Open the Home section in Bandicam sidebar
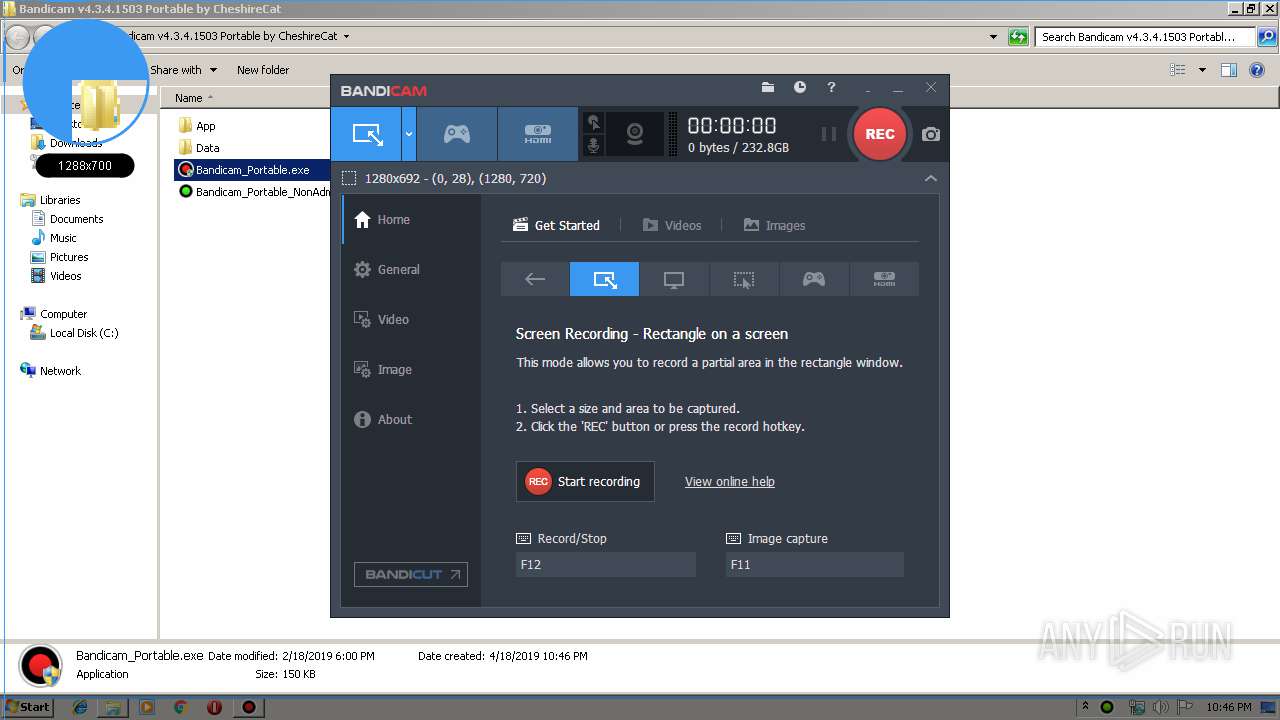The height and width of the screenshot is (720, 1280). 411,220
